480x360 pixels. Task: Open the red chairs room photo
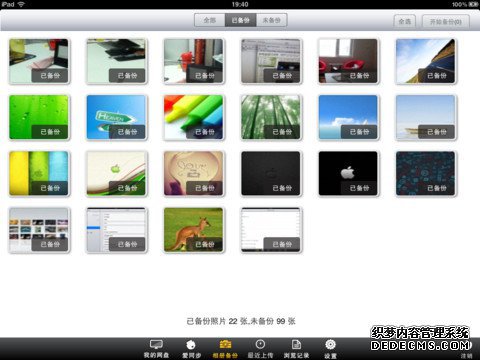348,61
